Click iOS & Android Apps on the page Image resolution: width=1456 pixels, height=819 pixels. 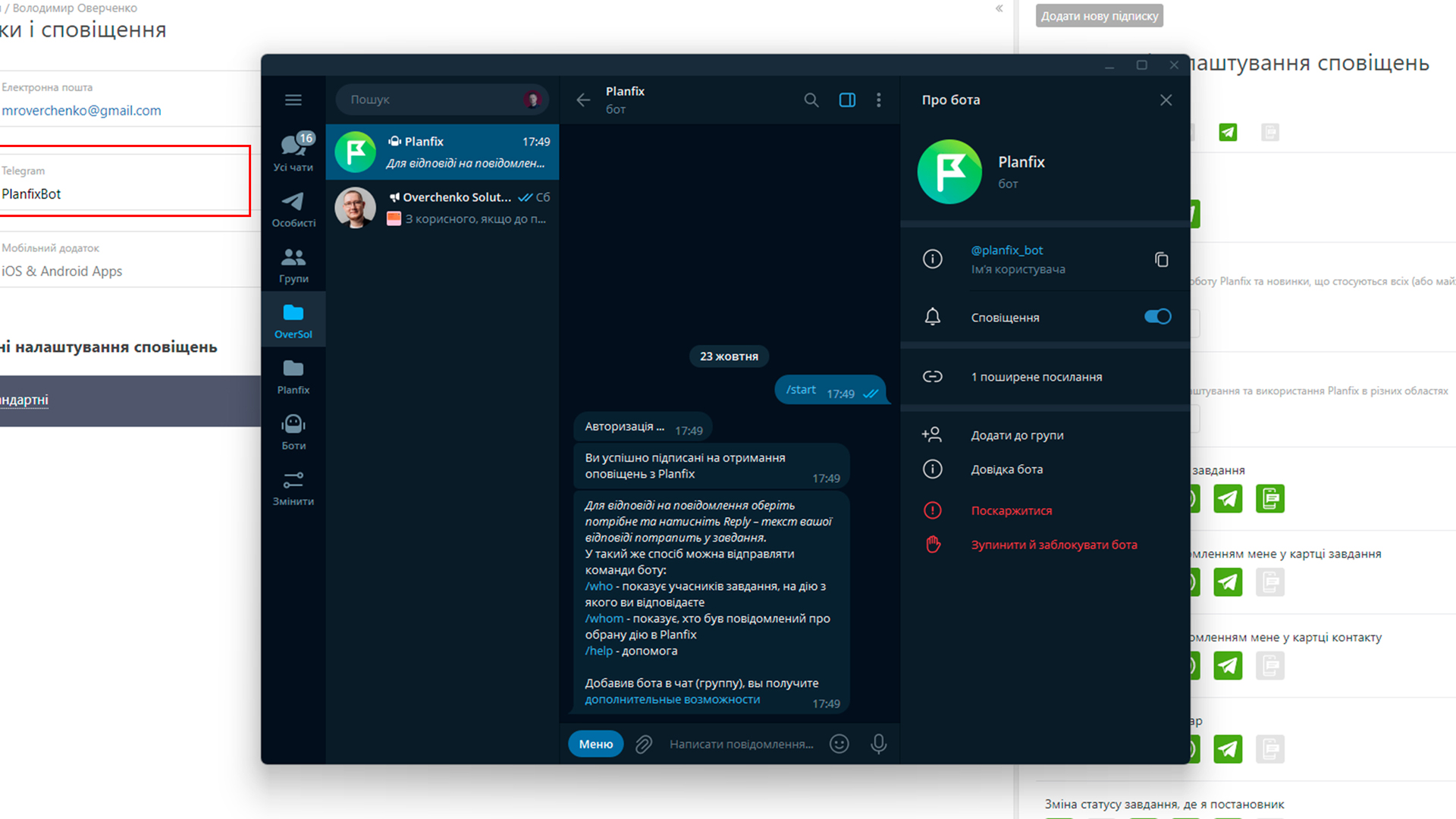click(x=61, y=271)
